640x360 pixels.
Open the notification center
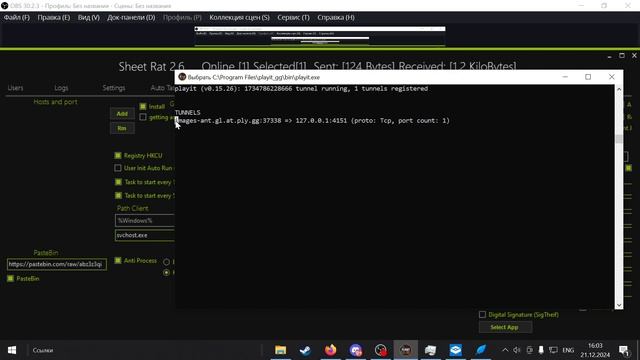click(x=623, y=350)
